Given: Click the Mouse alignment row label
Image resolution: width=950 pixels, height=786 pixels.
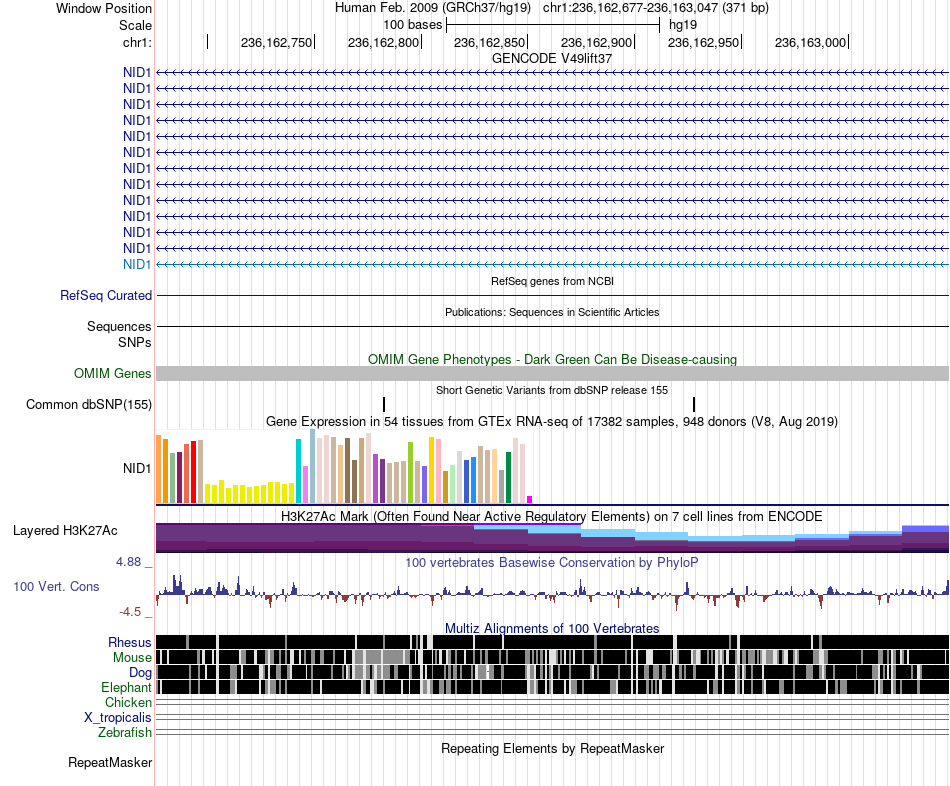Looking at the screenshot, I should pyautogui.click(x=132, y=658).
